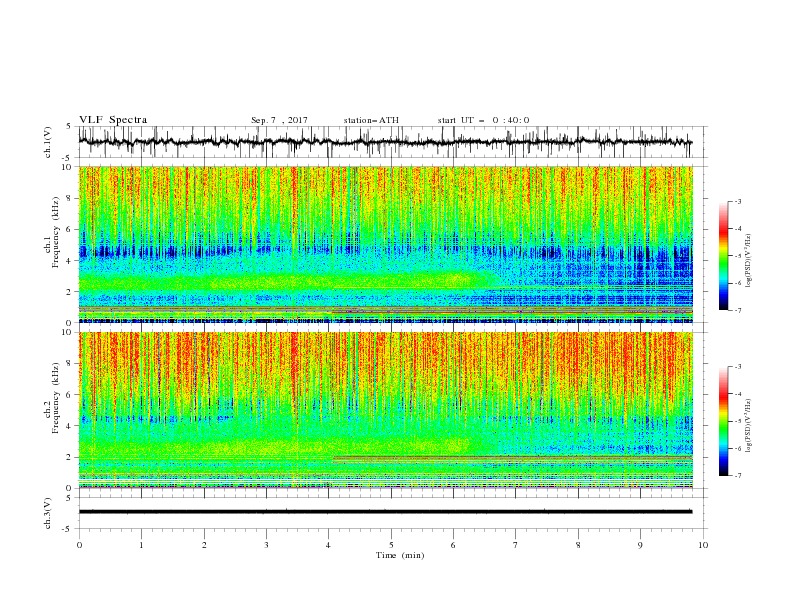792x612 pixels.
Task: Click the 'Time (min)' axis label
Action: click(x=400, y=555)
